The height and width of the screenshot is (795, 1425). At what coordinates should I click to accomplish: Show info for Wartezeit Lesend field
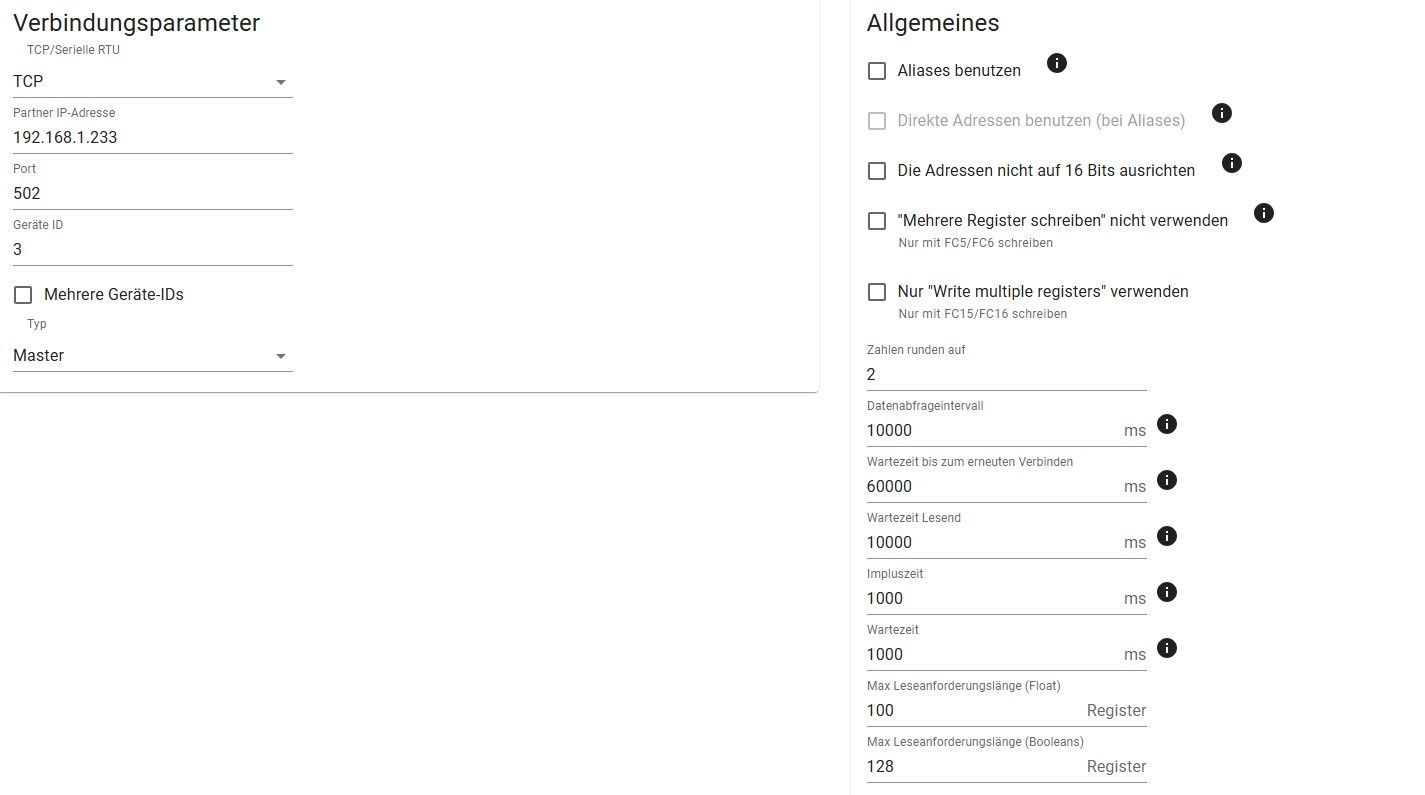[1166, 536]
